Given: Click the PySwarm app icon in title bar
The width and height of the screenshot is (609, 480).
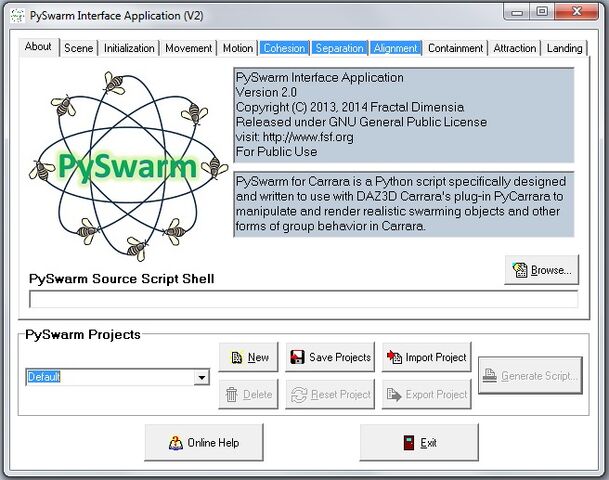Looking at the screenshot, I should coord(17,16).
